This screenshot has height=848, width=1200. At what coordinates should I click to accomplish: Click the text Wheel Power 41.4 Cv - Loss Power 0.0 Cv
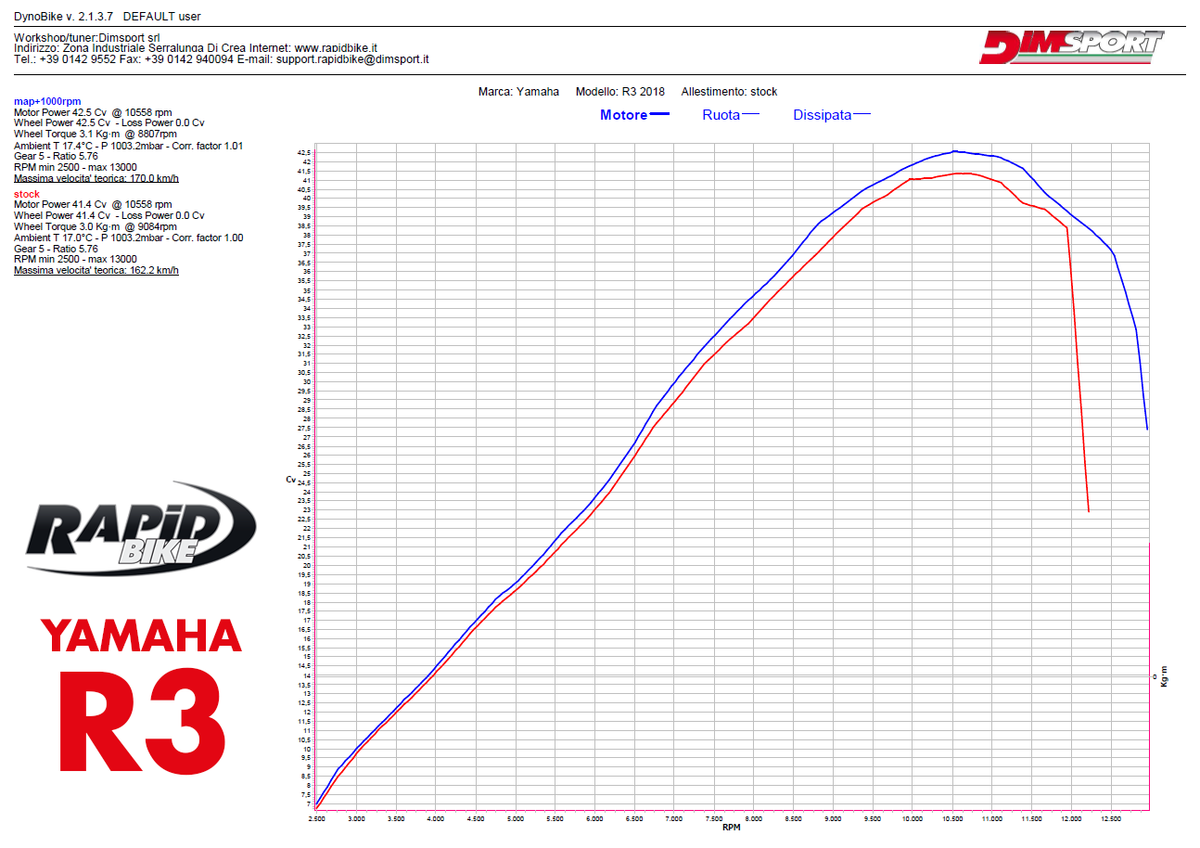click(109, 216)
